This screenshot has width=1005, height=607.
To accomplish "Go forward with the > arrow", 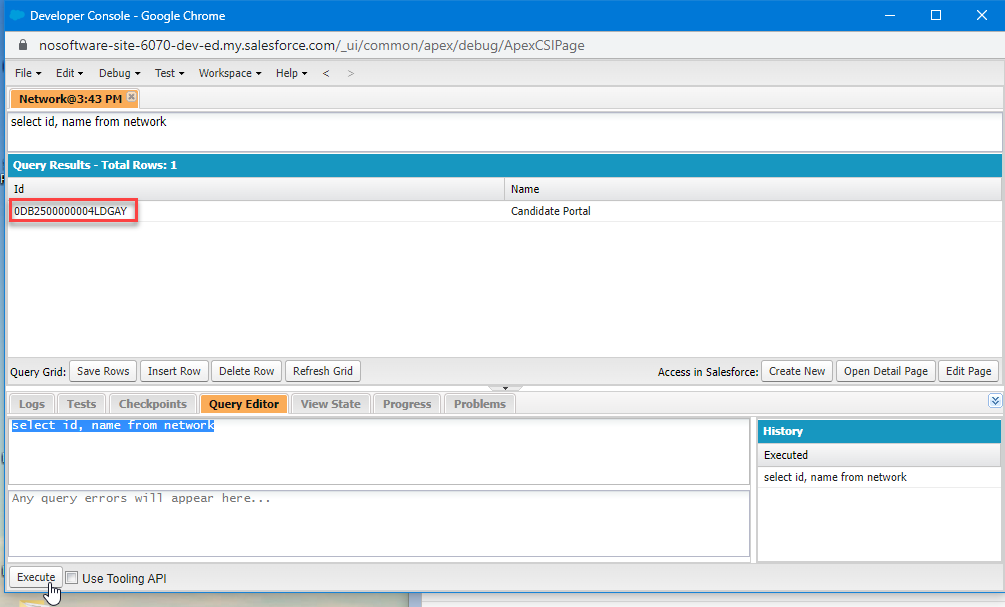I will point(351,73).
